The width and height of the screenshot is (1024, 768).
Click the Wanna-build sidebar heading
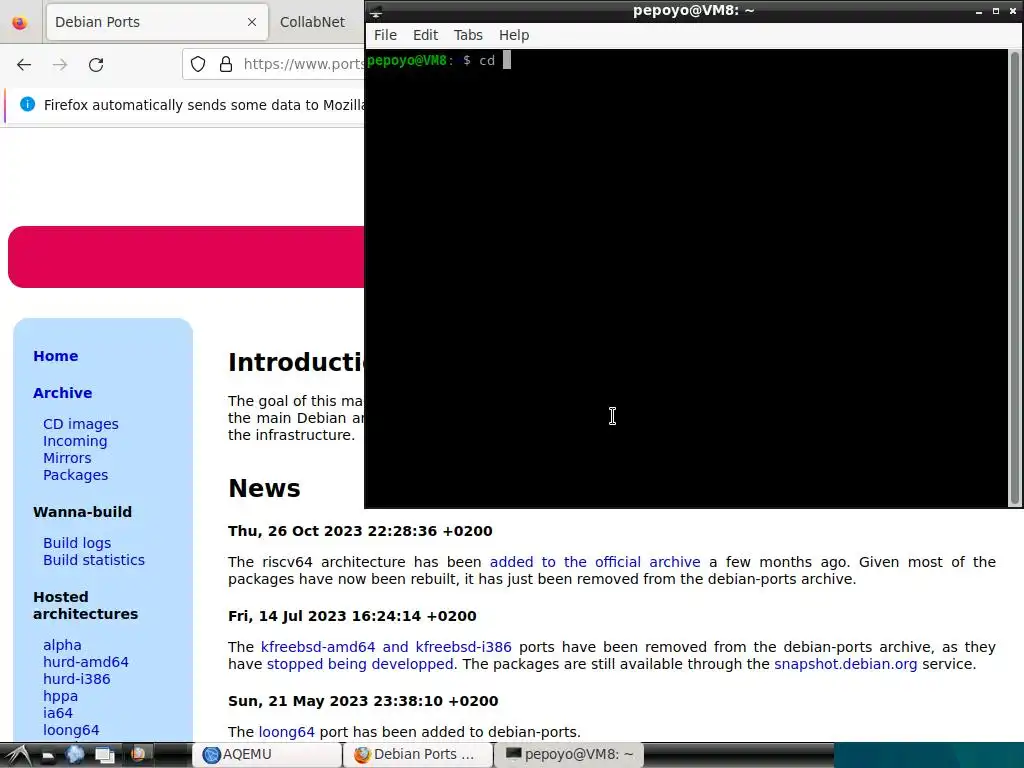tap(82, 511)
